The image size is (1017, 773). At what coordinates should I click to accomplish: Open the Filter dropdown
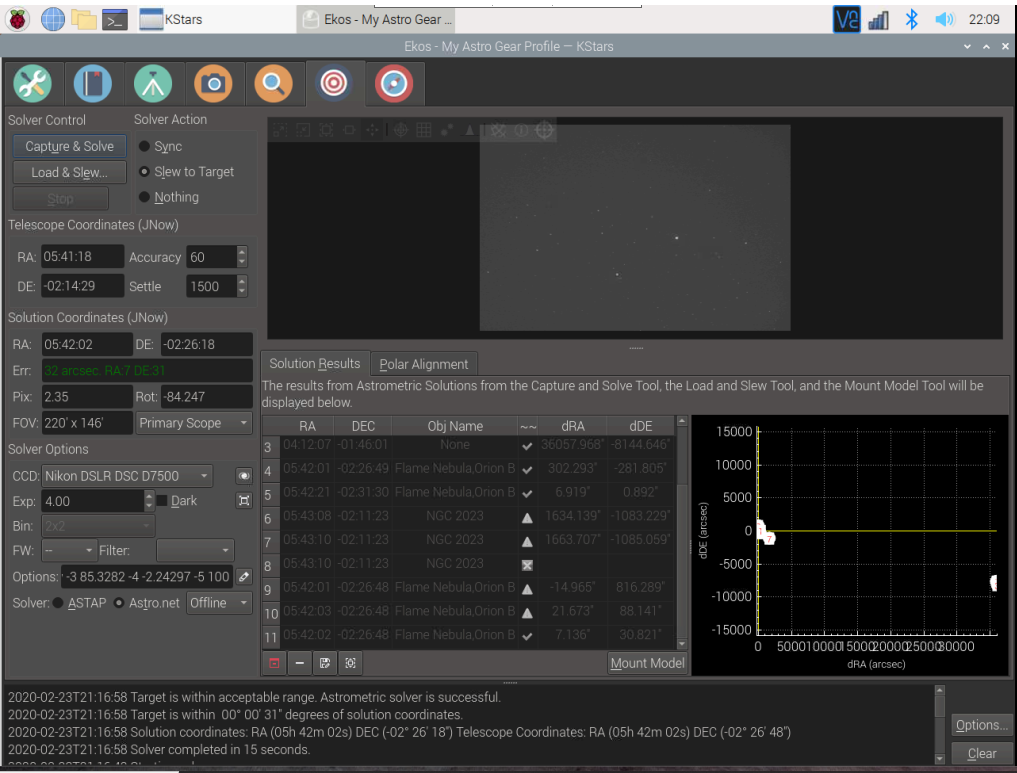tap(195, 551)
